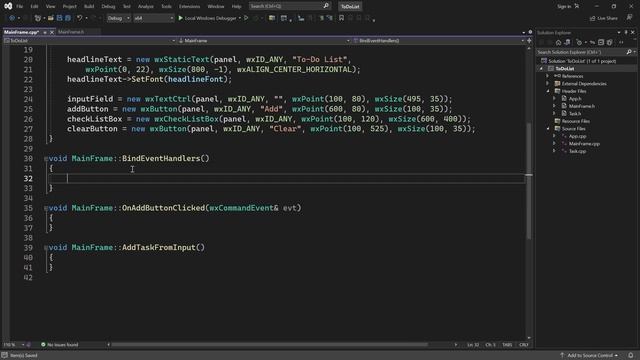Click Show All Files icon in Solution Explorer
This screenshot has width=640, height=360.
[609, 42]
